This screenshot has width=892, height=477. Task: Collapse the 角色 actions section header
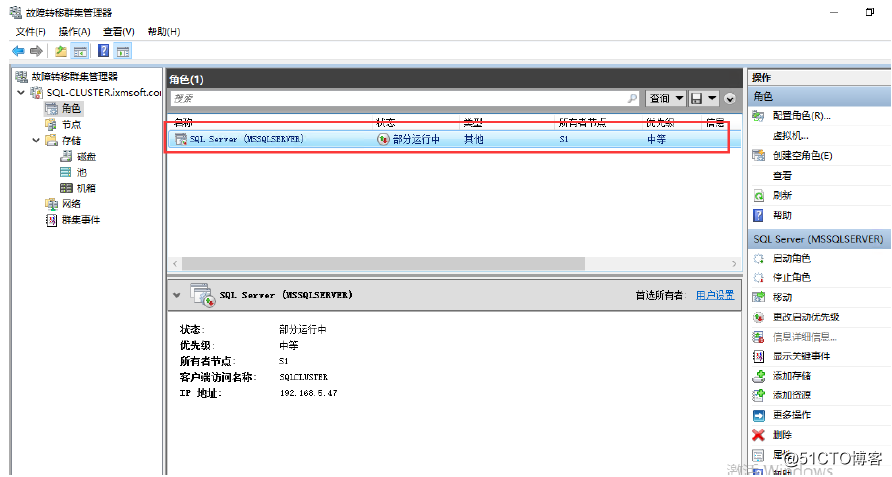(x=820, y=96)
